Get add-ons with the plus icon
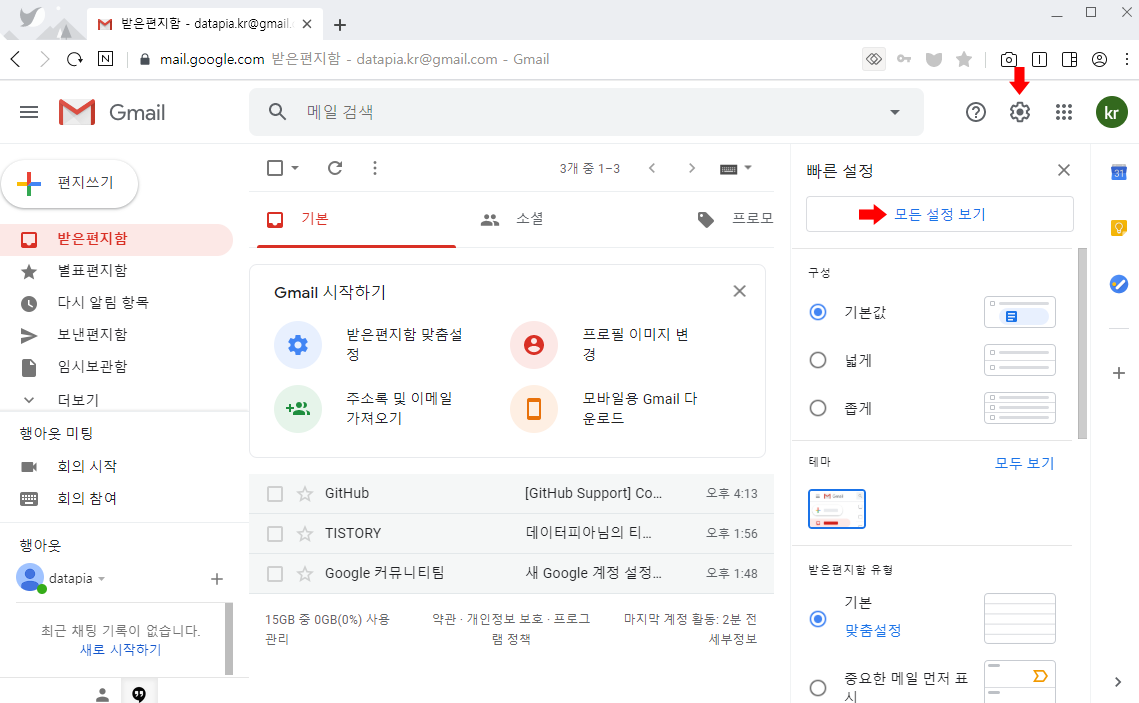Image resolution: width=1139 pixels, height=703 pixels. 1119,373
